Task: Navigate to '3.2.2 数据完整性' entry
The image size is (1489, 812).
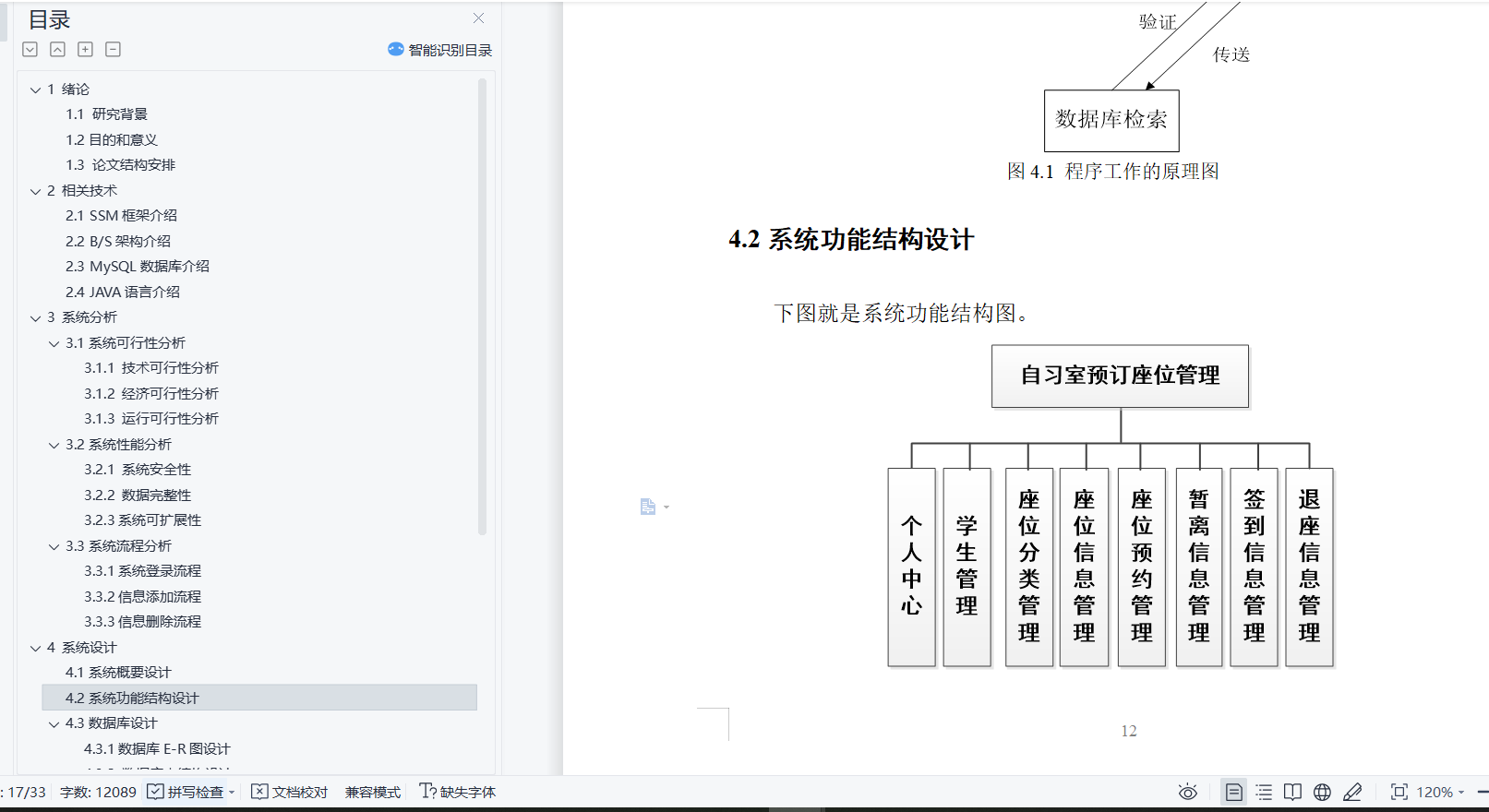Action: tap(138, 496)
